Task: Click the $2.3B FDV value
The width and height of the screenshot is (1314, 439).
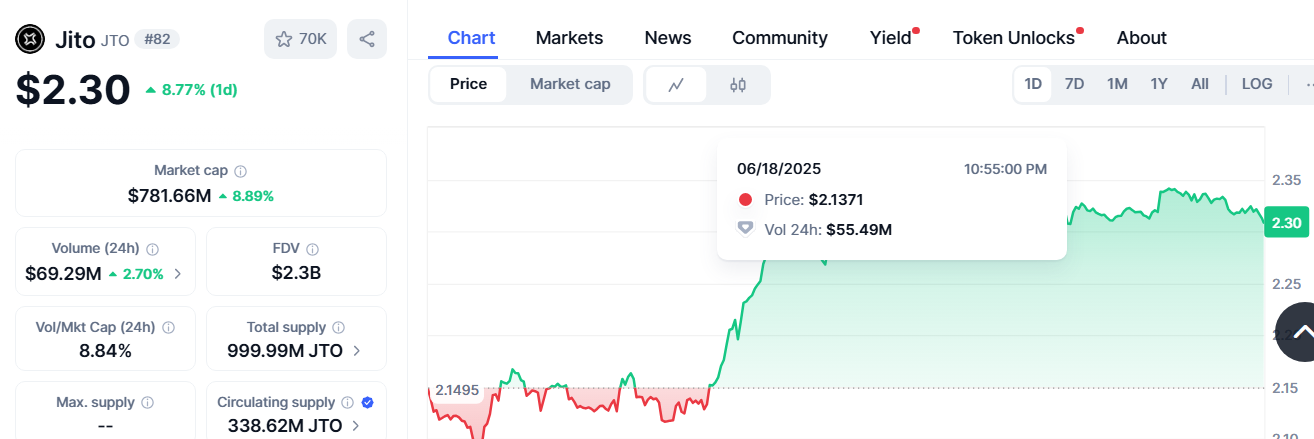Action: pos(296,273)
